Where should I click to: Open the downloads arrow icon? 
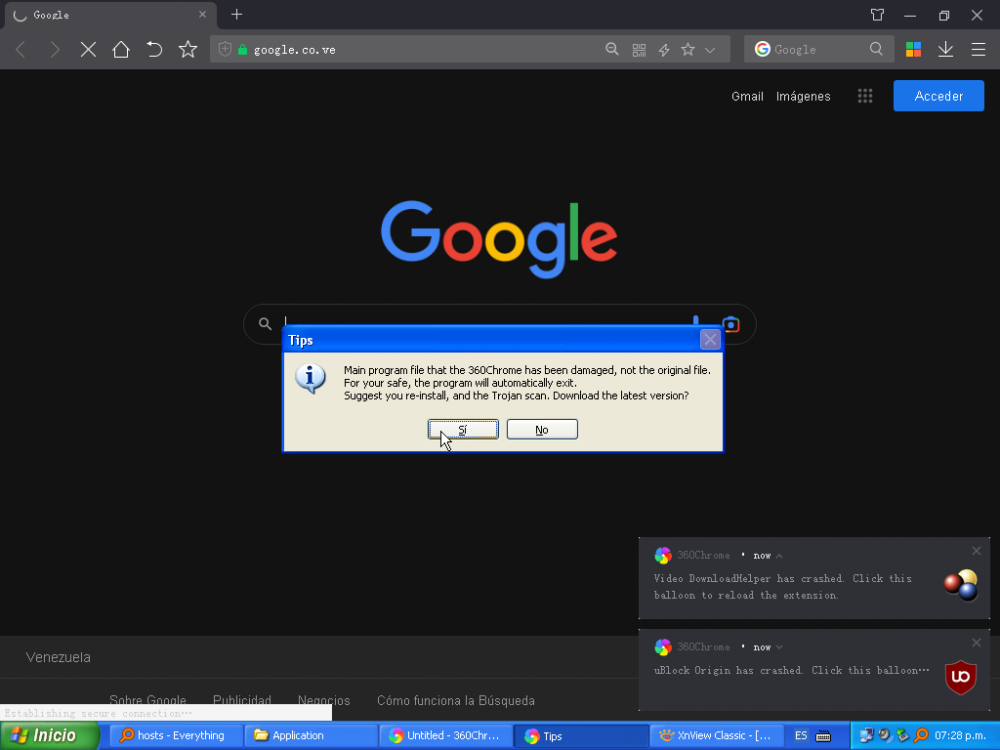click(x=945, y=49)
